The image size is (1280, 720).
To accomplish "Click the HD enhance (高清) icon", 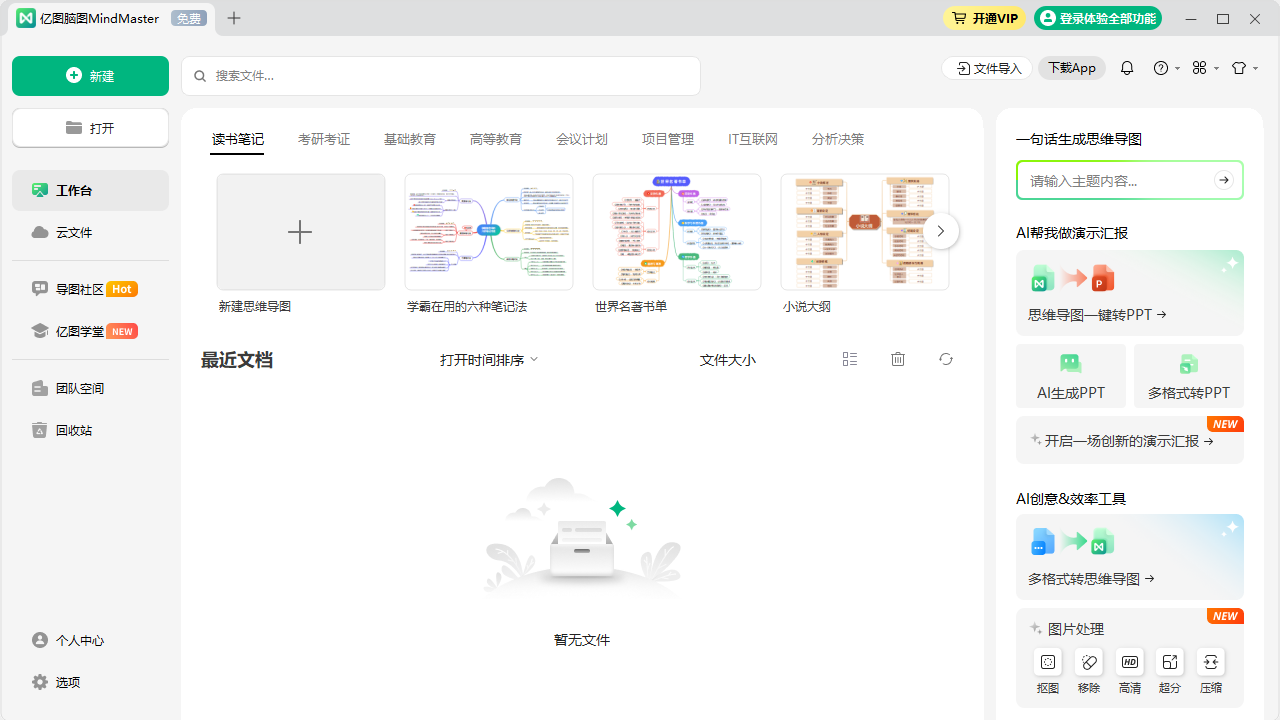I will (1130, 662).
